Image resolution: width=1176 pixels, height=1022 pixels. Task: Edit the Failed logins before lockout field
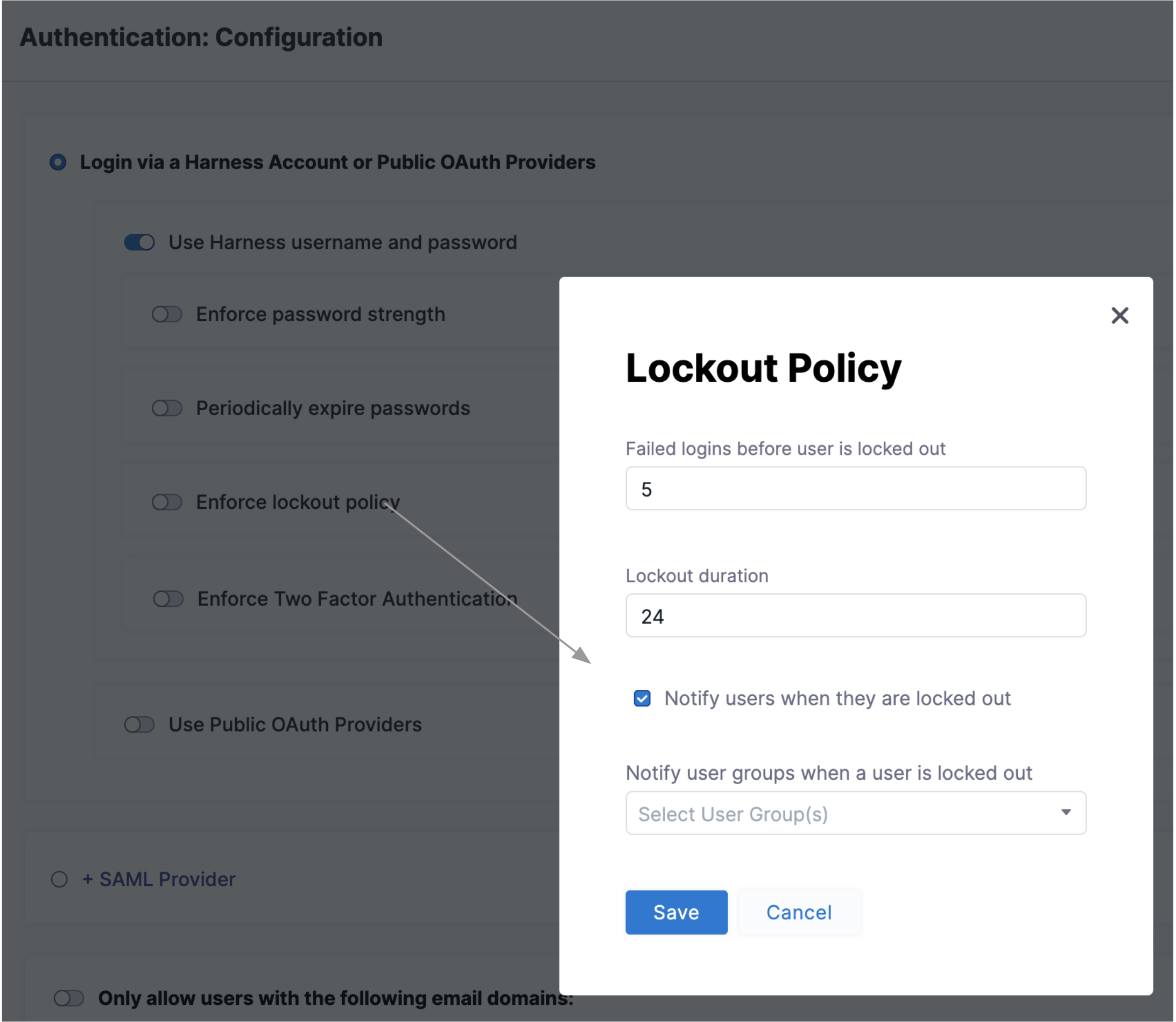855,489
